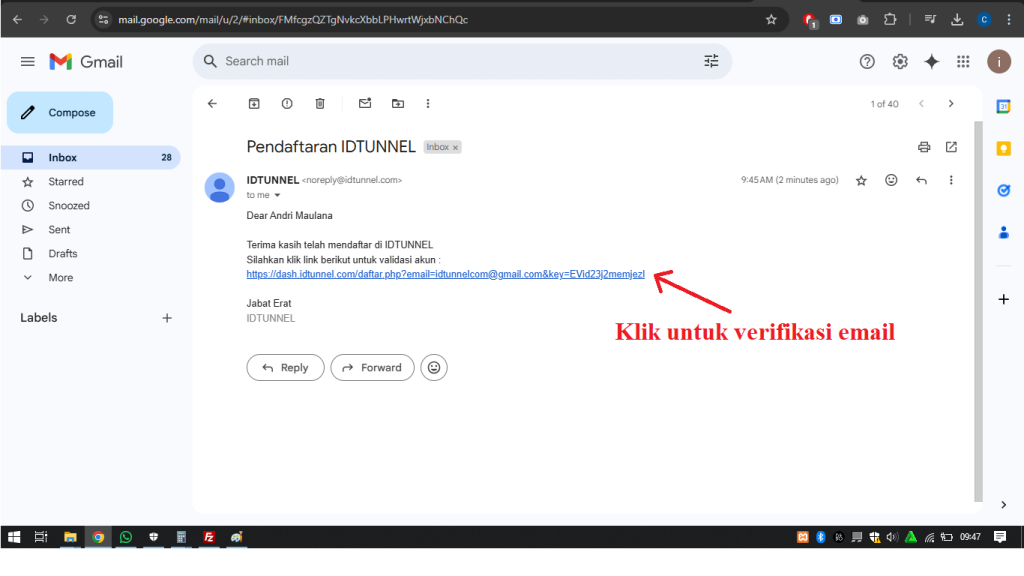The image size is (1024, 576).
Task: Go to the older email chevron
Action: tap(951, 104)
